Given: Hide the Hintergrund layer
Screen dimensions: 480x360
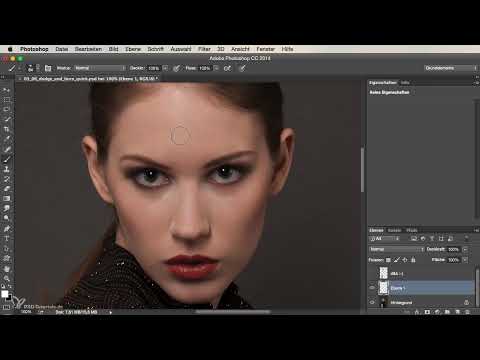Looking at the screenshot, I should click(x=372, y=302).
